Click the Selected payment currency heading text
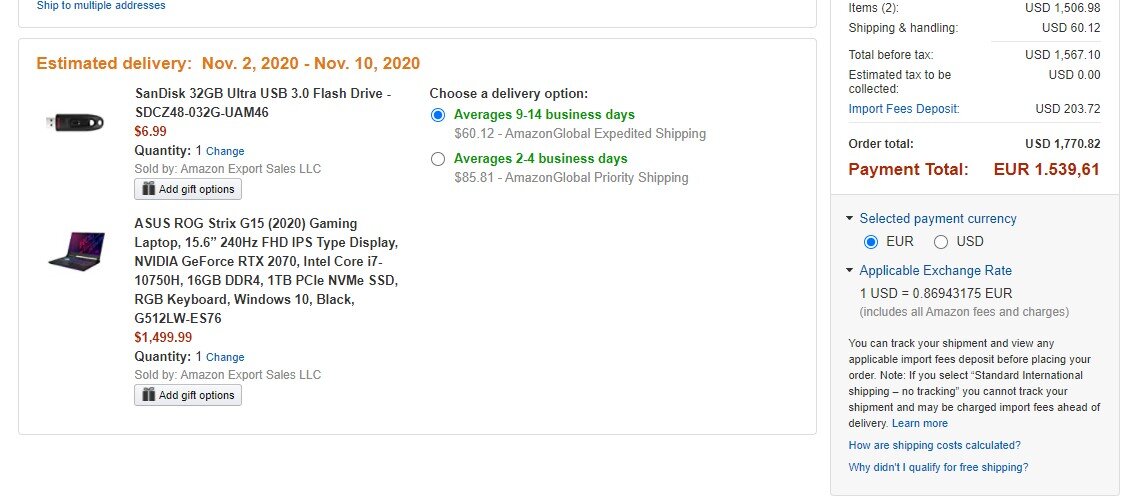 (x=938, y=219)
